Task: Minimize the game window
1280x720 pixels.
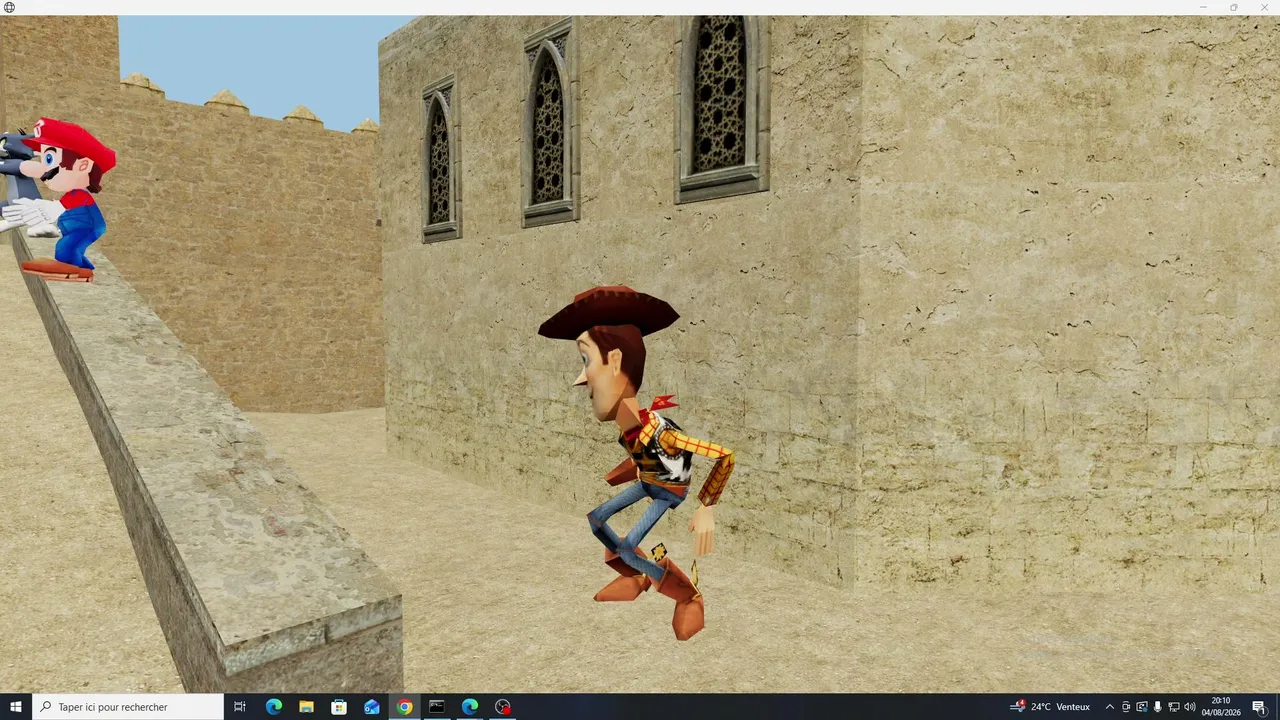Action: 1203,7
